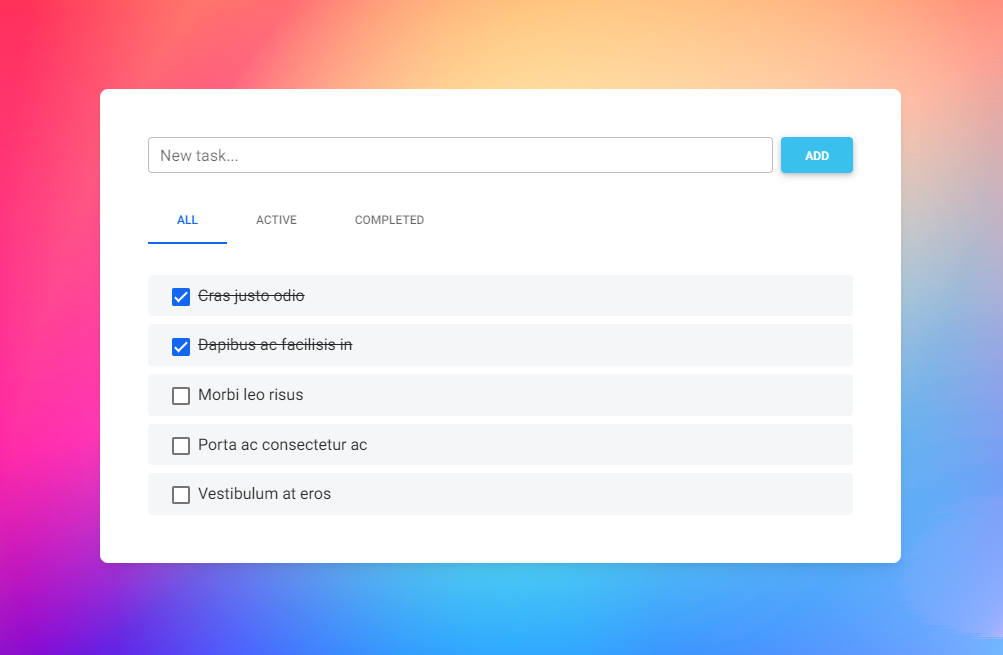Check the Morbi leo risus checkbox
The height and width of the screenshot is (655, 1003).
pos(181,395)
